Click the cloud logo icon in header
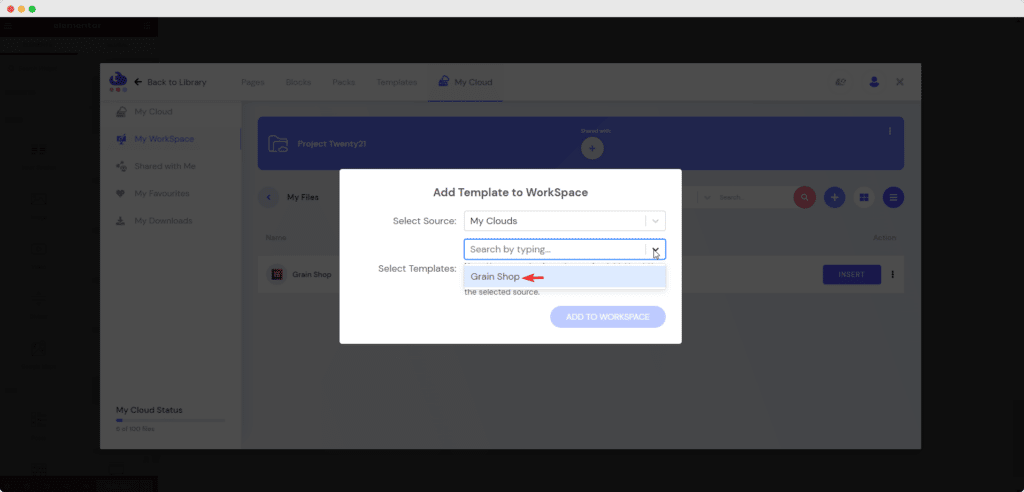 point(118,82)
